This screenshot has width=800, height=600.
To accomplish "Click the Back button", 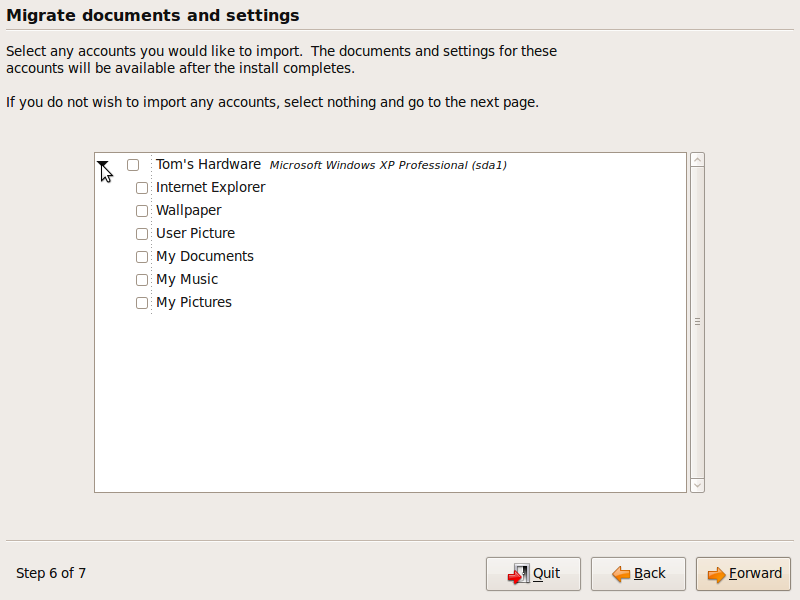I will pyautogui.click(x=638, y=574).
